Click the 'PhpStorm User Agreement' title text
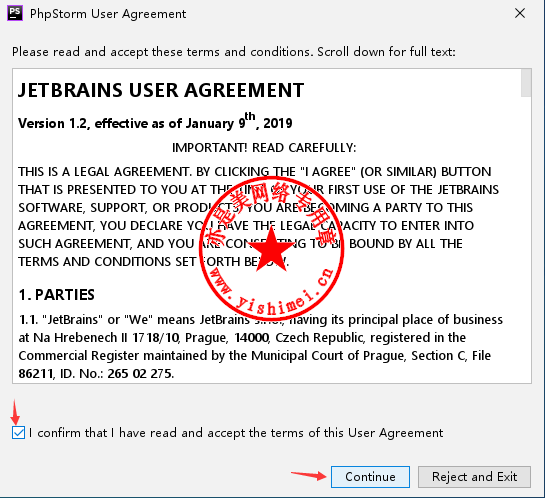Image resolution: width=545 pixels, height=498 pixels. [x=108, y=14]
